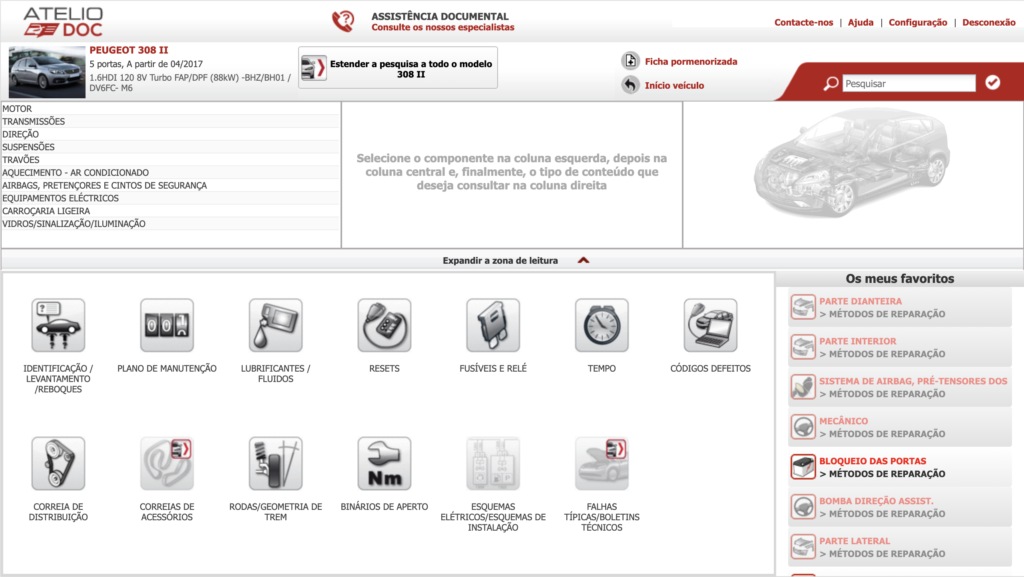The height and width of the screenshot is (577, 1024).
Task: Click Estender a pesquisa a todo o modelo
Action: (398, 67)
